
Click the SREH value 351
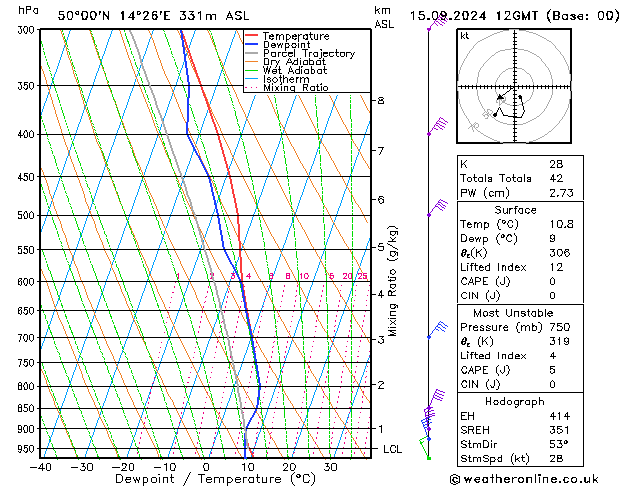click(560, 430)
